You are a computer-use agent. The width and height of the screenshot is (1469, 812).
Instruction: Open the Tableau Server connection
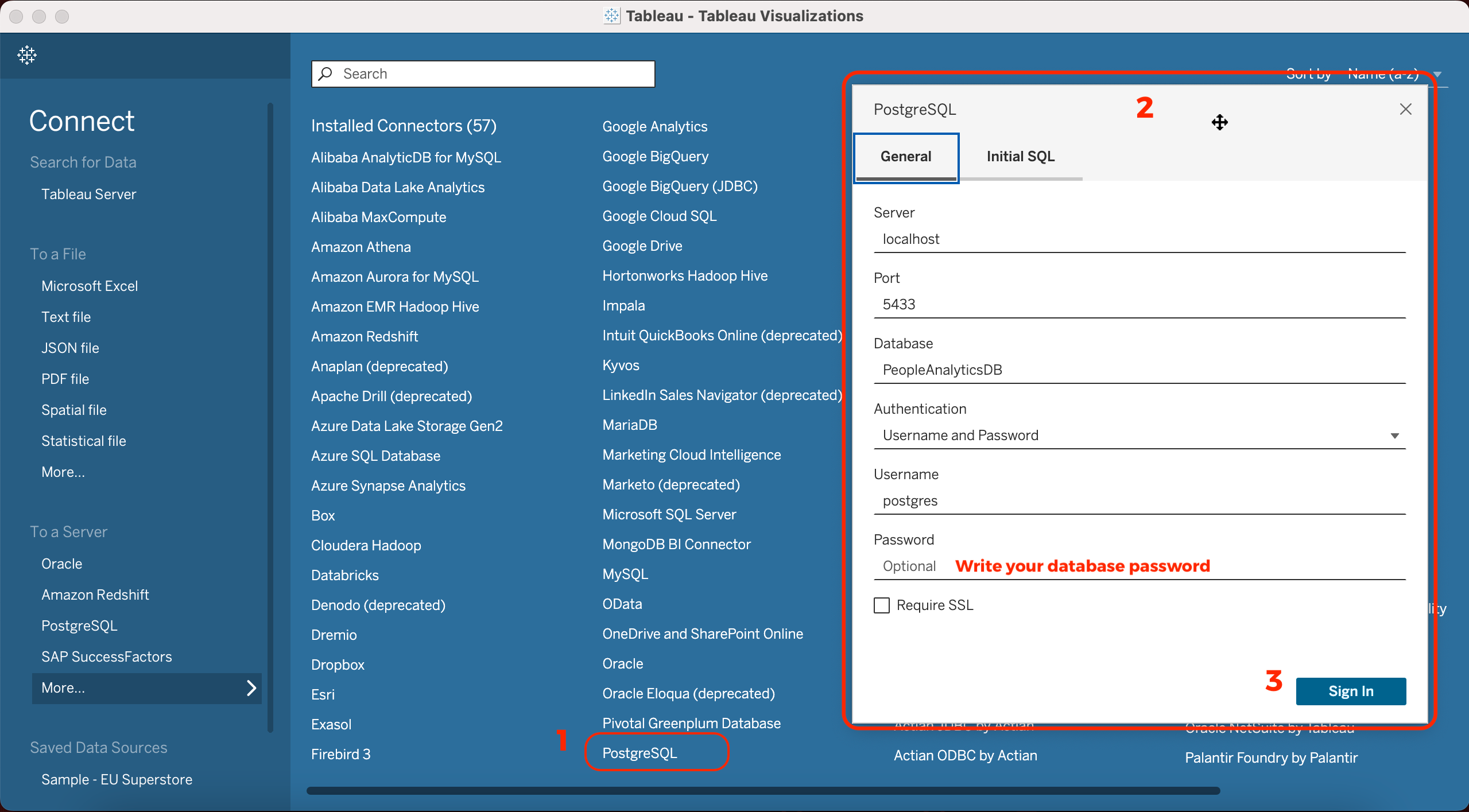88,194
